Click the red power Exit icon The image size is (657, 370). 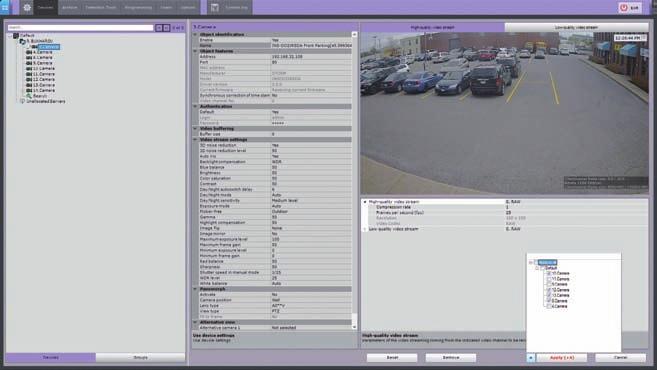(x=623, y=8)
